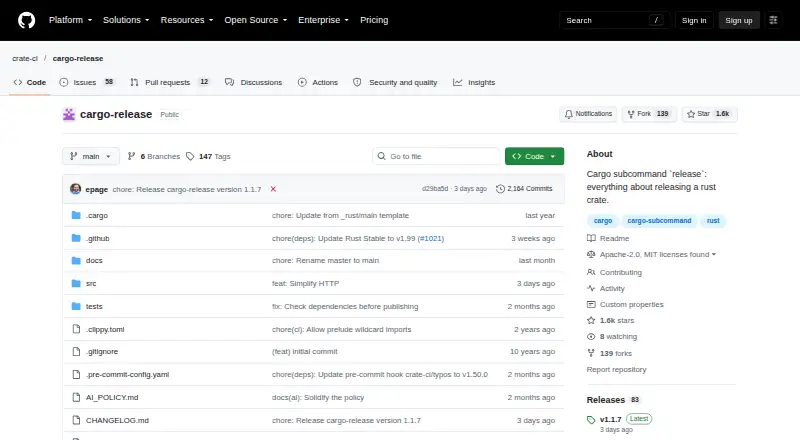Screen dimensions: 800x440
Task: Click the Report repository link
Action: coord(616,370)
